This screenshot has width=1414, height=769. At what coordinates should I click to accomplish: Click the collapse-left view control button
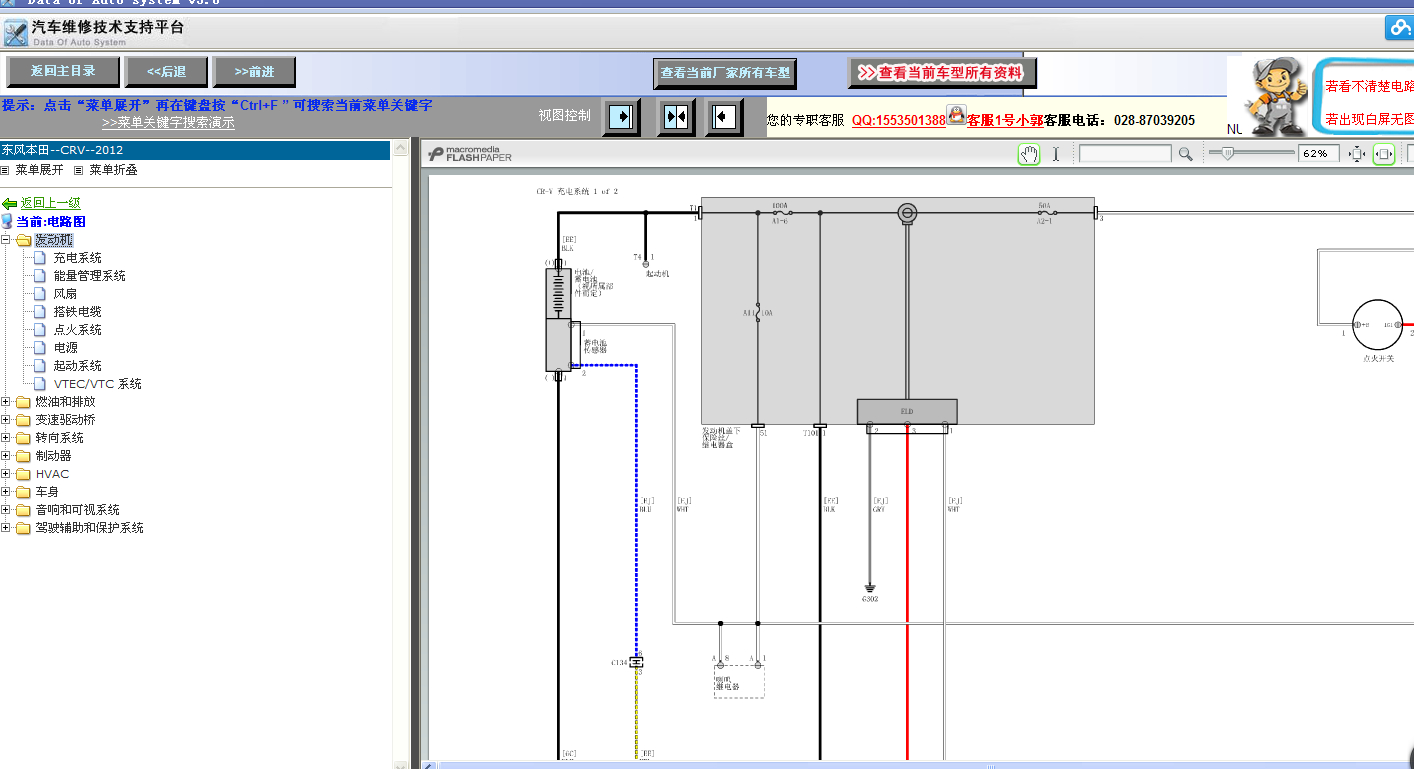tap(724, 117)
